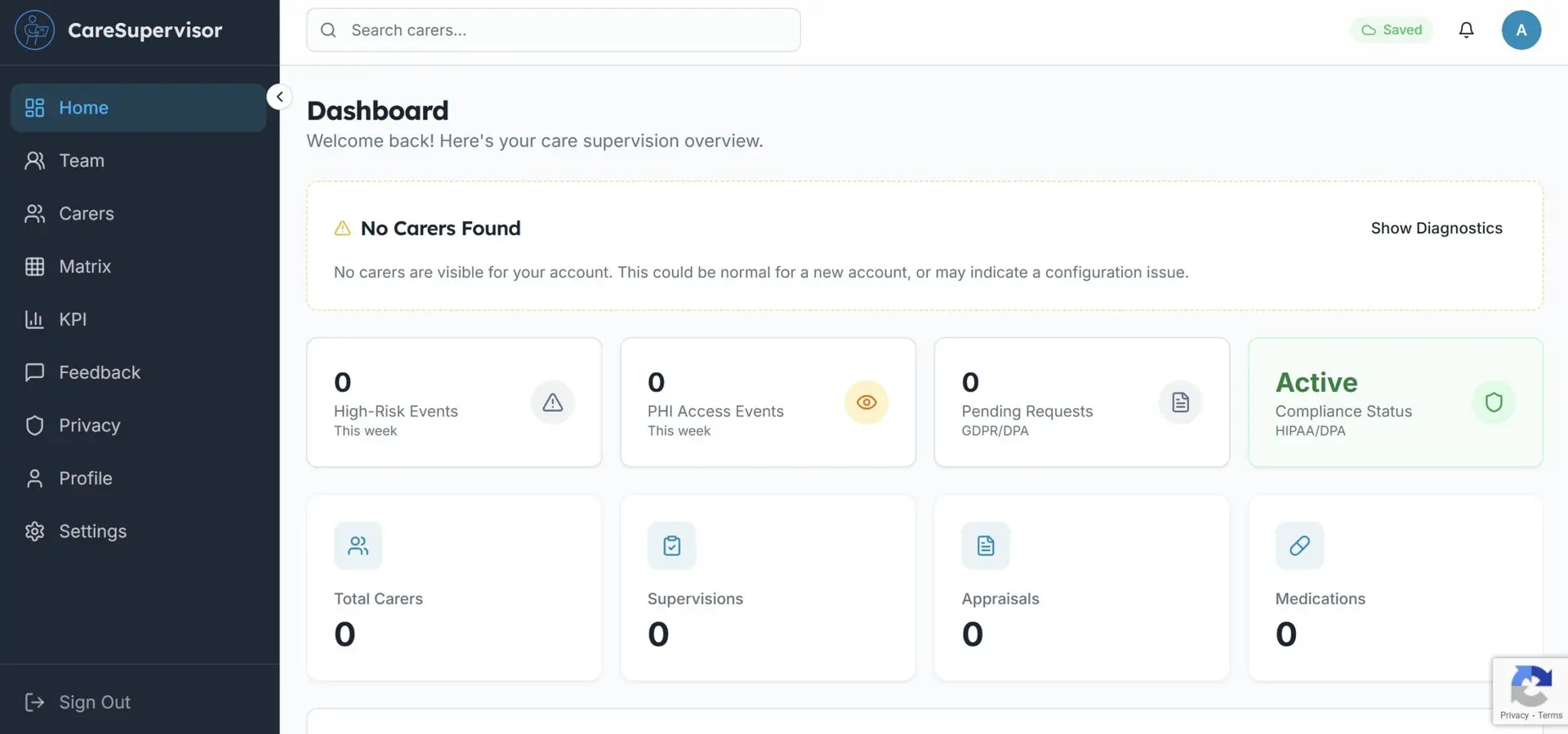Click the PHI Access Events eye icon
Screen dimensions: 1568x734
tap(866, 403)
